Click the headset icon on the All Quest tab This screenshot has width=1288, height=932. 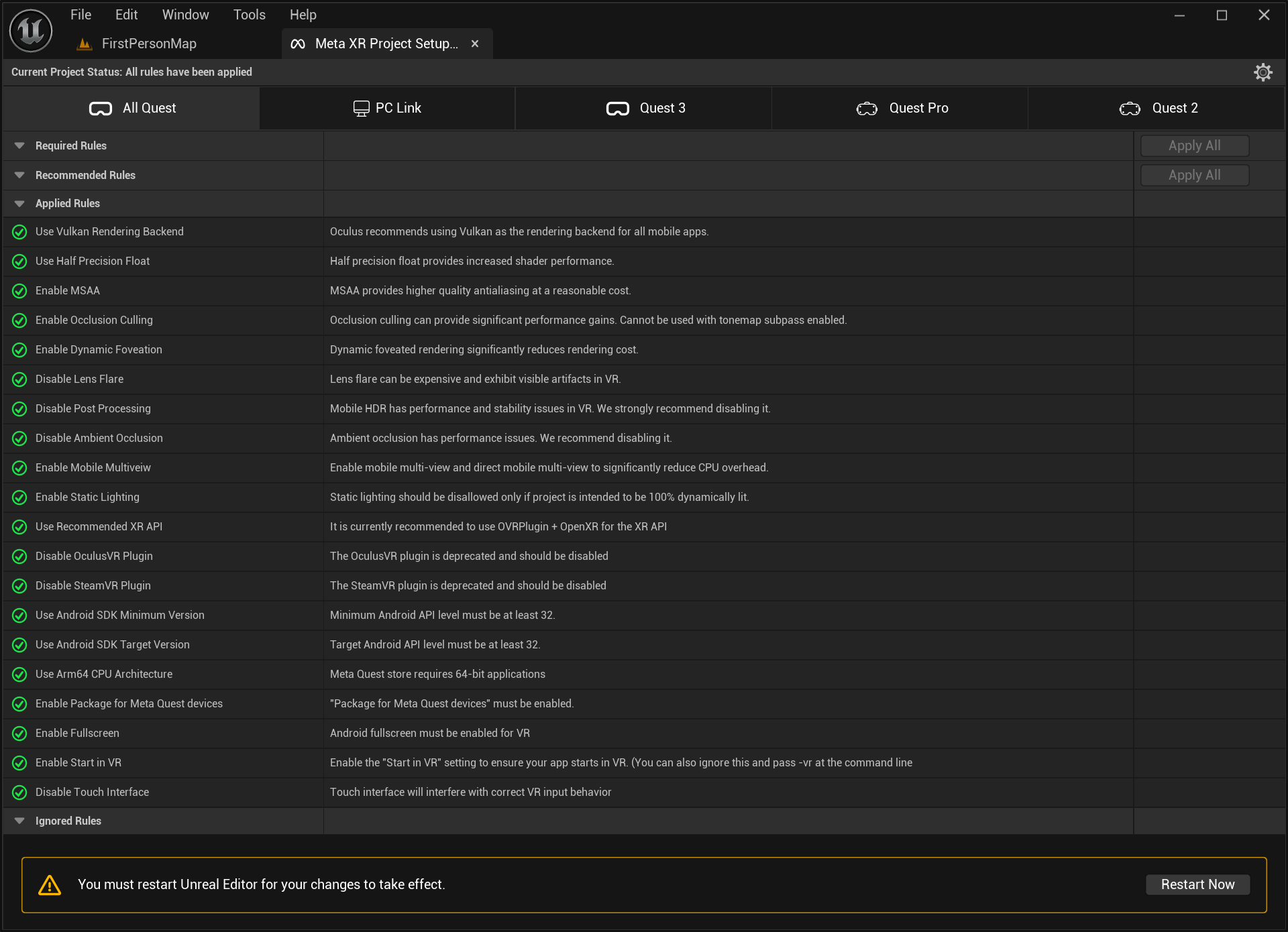[x=100, y=107]
